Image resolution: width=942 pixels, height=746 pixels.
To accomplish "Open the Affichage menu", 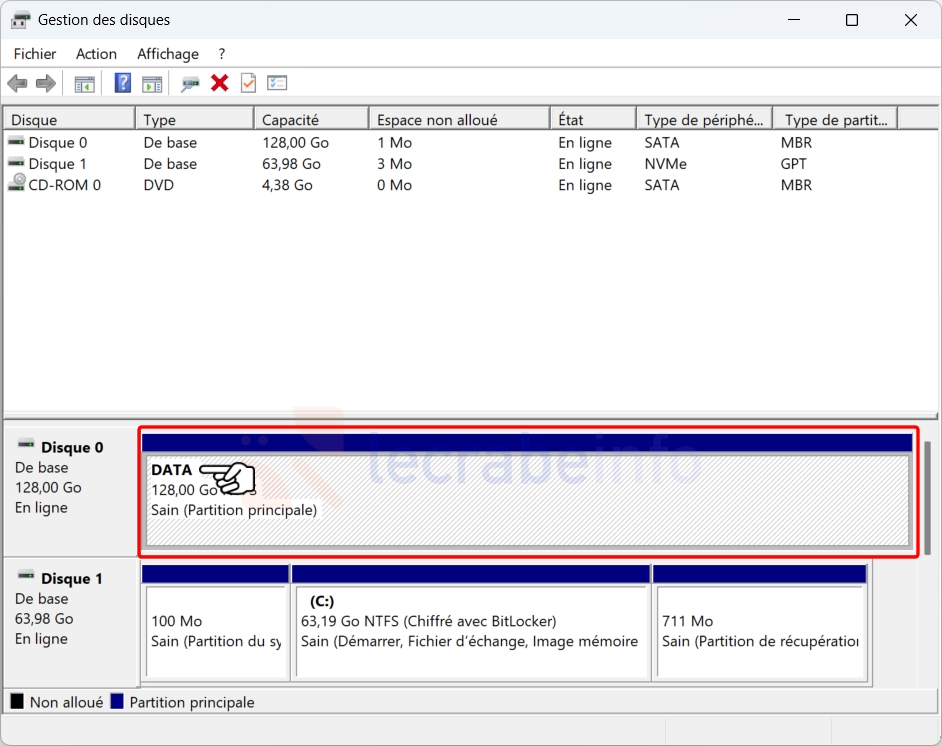I will (168, 54).
